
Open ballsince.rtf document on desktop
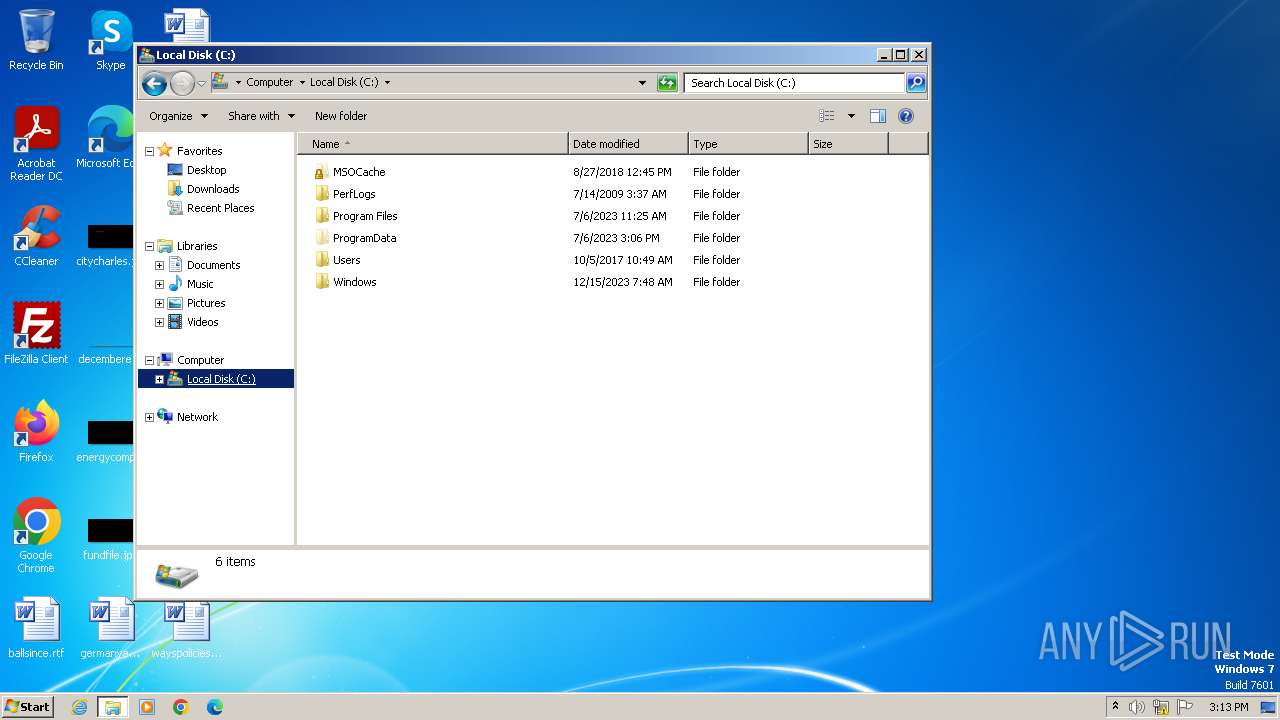click(x=36, y=628)
